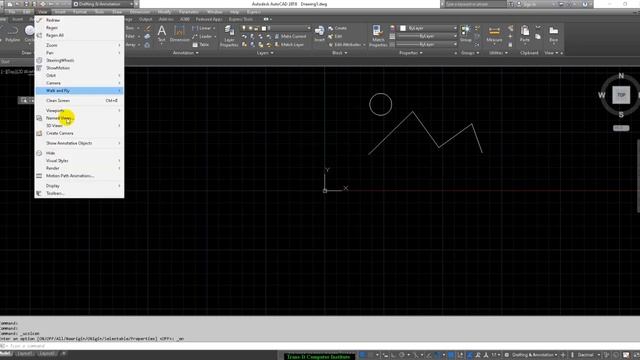Select Named Views menu entry
The height and width of the screenshot is (360, 640).
(80, 118)
